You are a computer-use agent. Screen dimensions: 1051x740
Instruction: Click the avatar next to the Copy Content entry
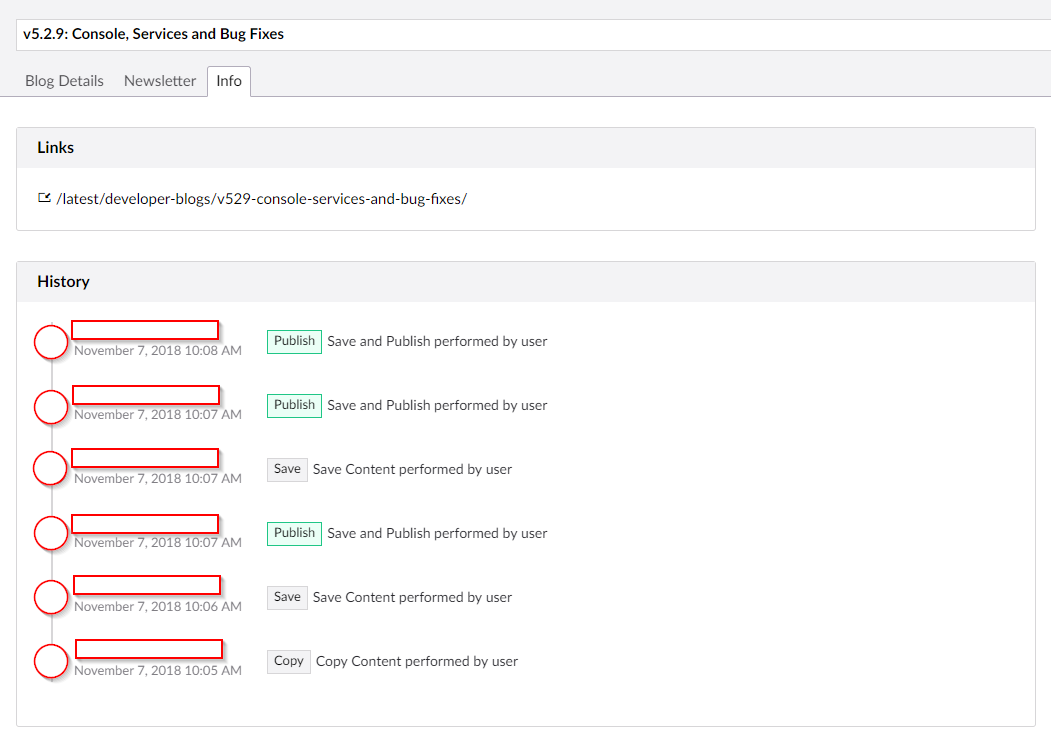(51, 661)
